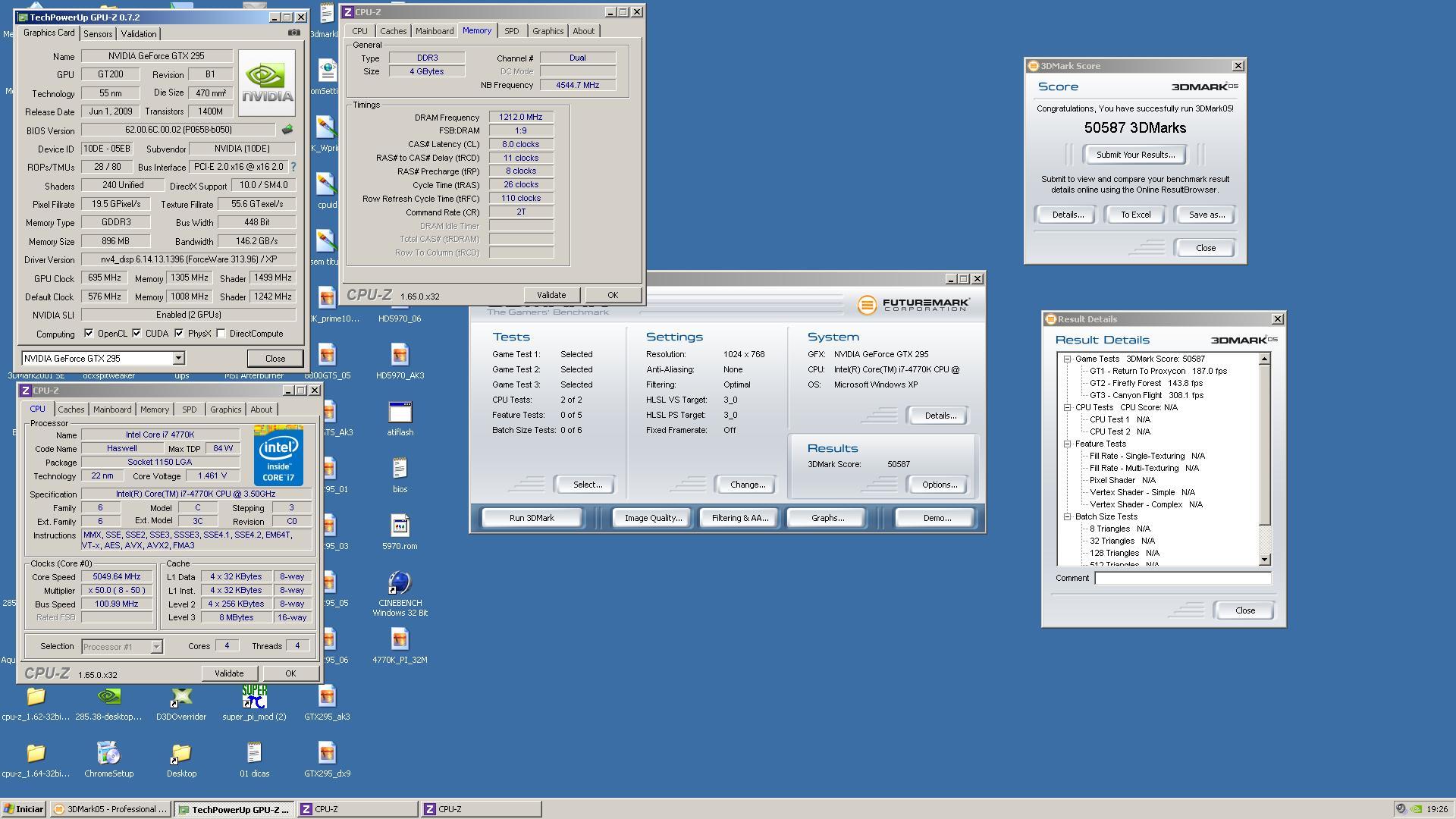
Task: Open Filtering & AA... settings
Action: pyautogui.click(x=740, y=518)
